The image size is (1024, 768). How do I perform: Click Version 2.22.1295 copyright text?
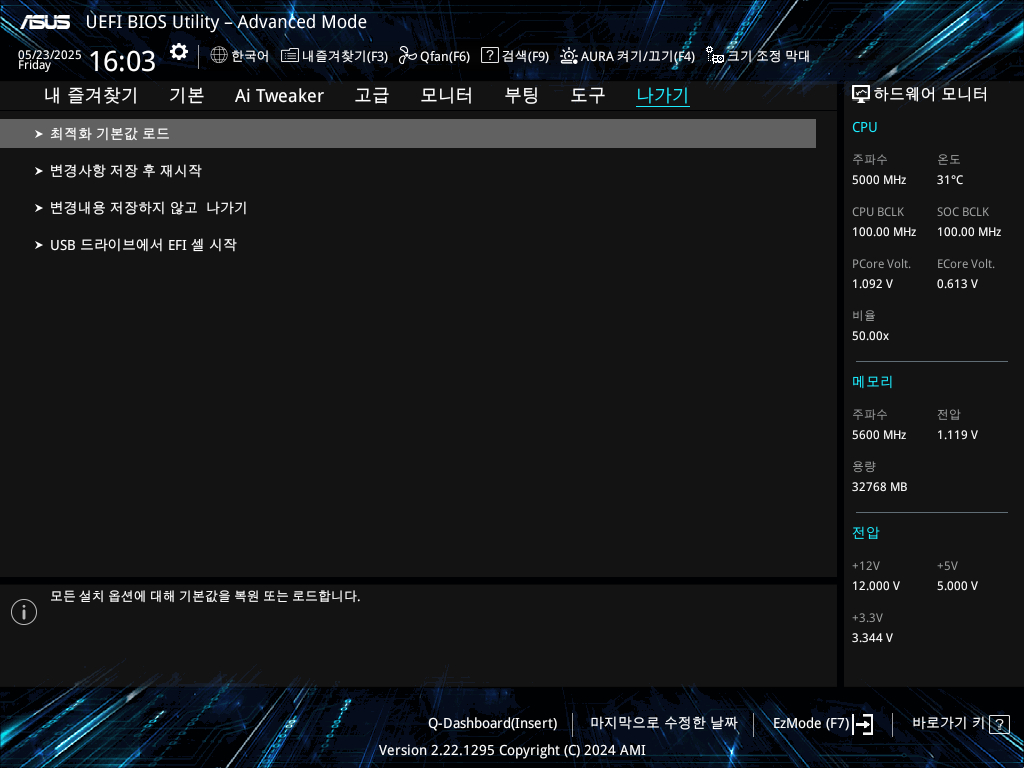[x=512, y=750]
